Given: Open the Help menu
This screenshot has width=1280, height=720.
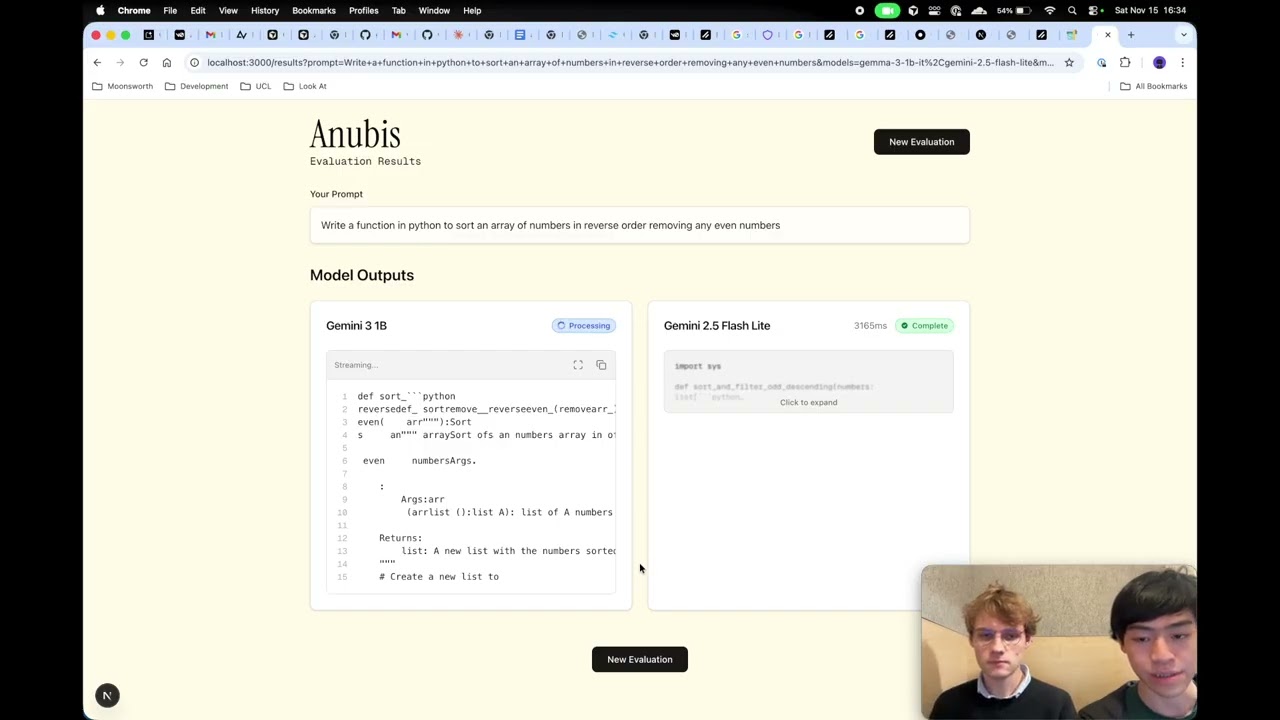Looking at the screenshot, I should (x=472, y=10).
